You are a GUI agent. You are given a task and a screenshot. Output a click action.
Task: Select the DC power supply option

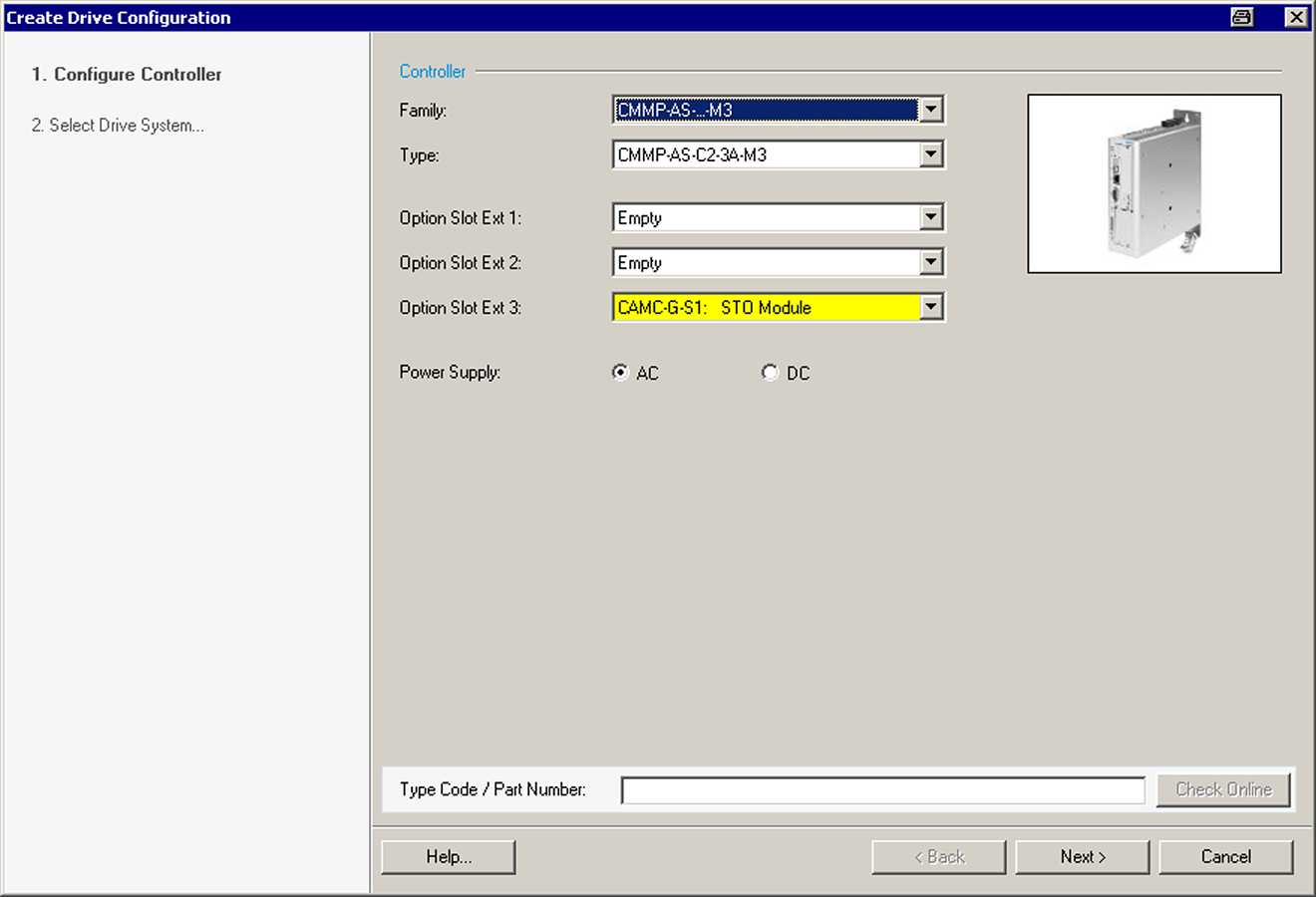coord(770,372)
